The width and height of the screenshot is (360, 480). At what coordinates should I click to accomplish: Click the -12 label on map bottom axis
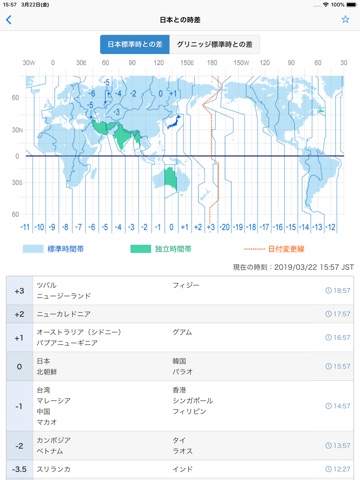(x=331, y=227)
